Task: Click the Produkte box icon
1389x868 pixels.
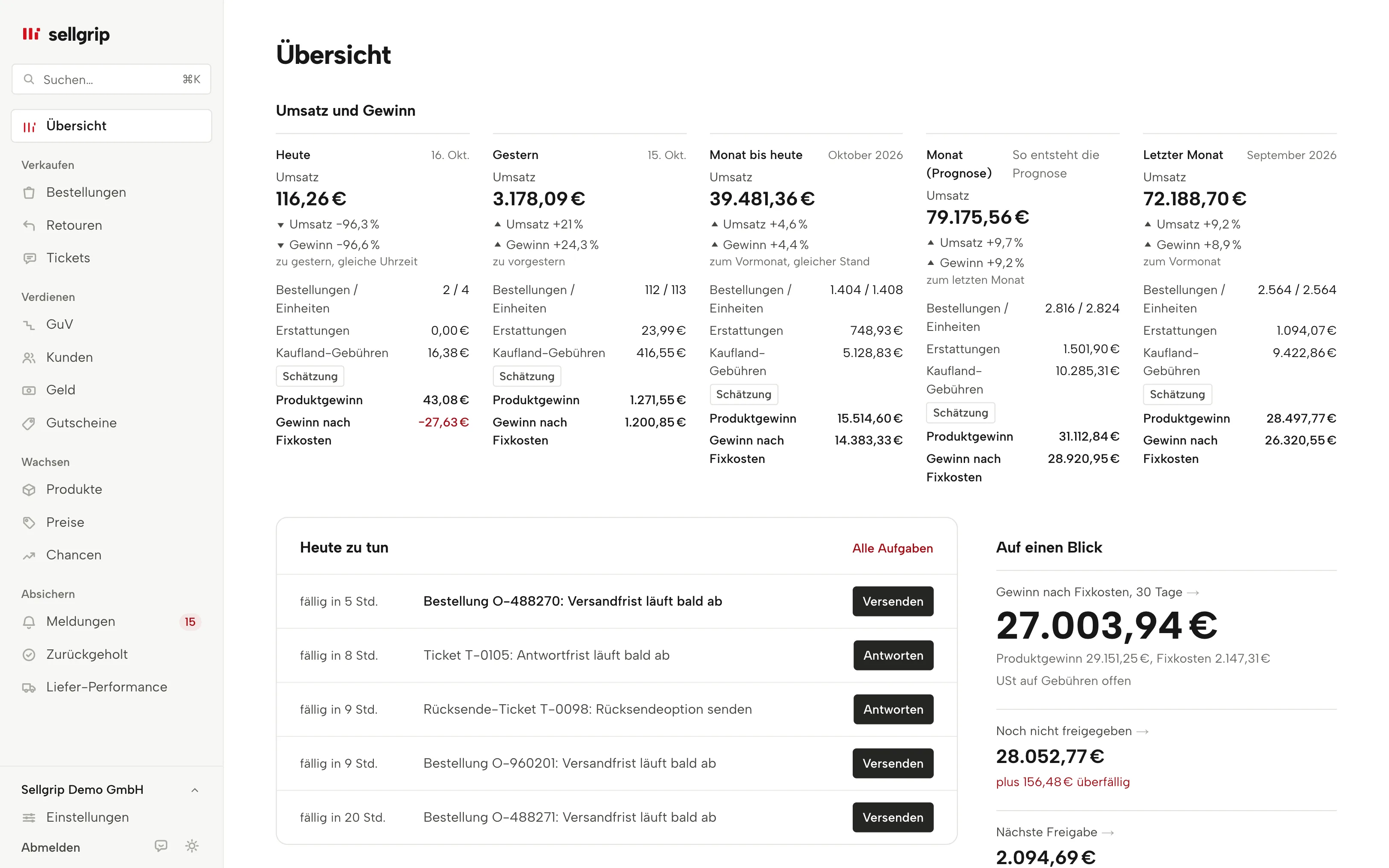Action: 29,490
